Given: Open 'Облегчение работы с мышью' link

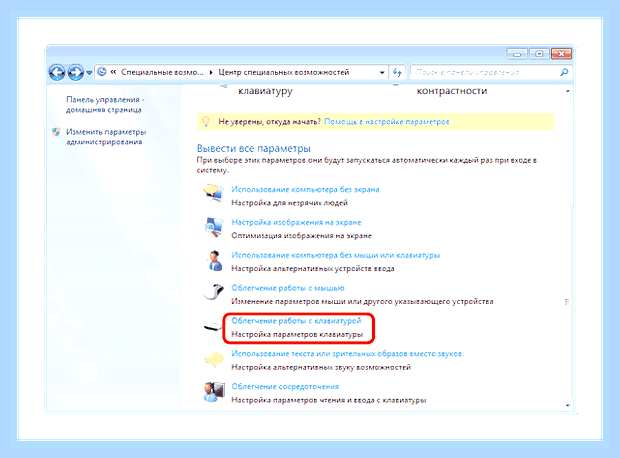Looking at the screenshot, I should pos(288,288).
